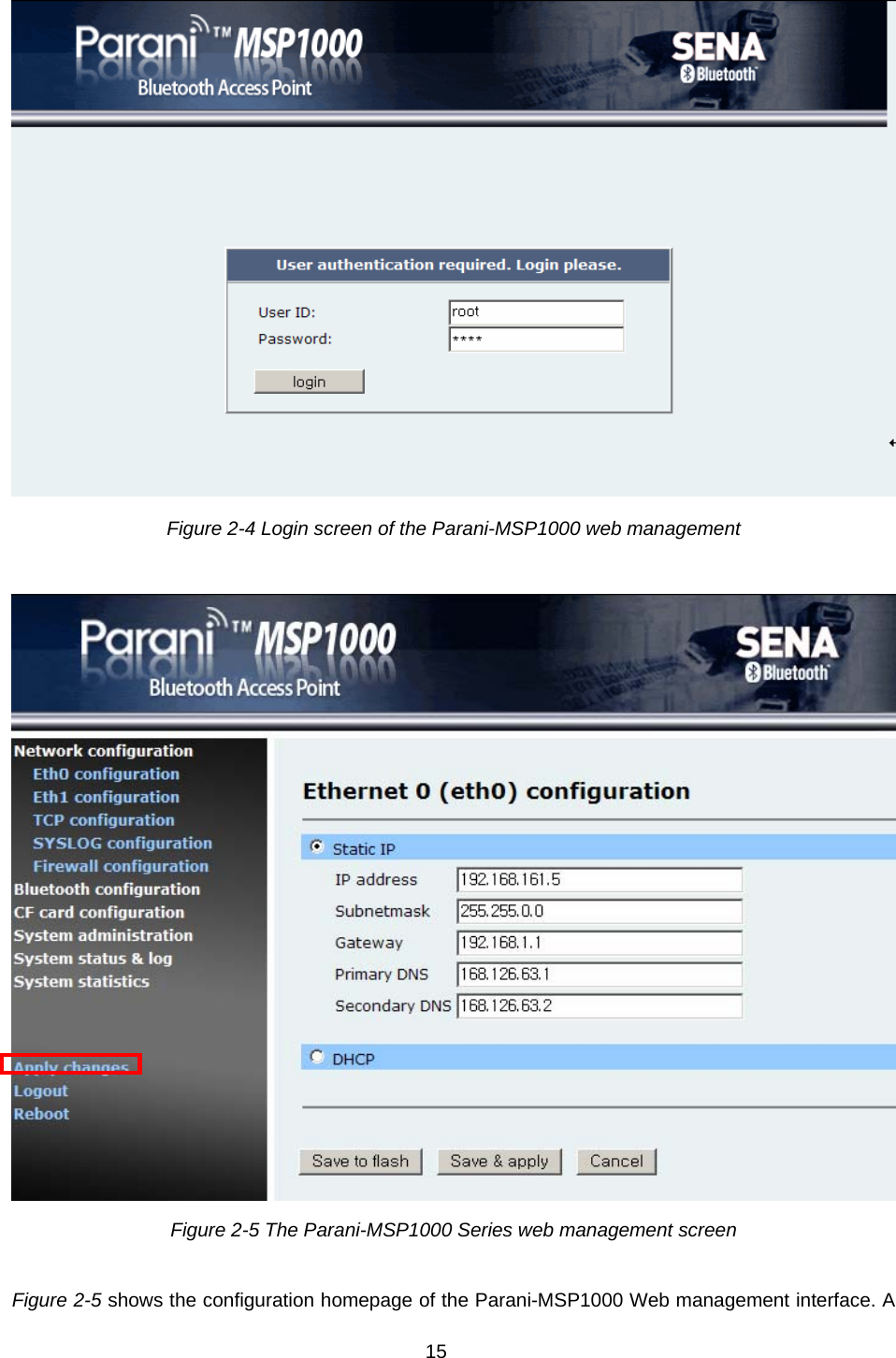The height and width of the screenshot is (1358, 896).
Task: Click the IP address field
Action: [x=600, y=879]
